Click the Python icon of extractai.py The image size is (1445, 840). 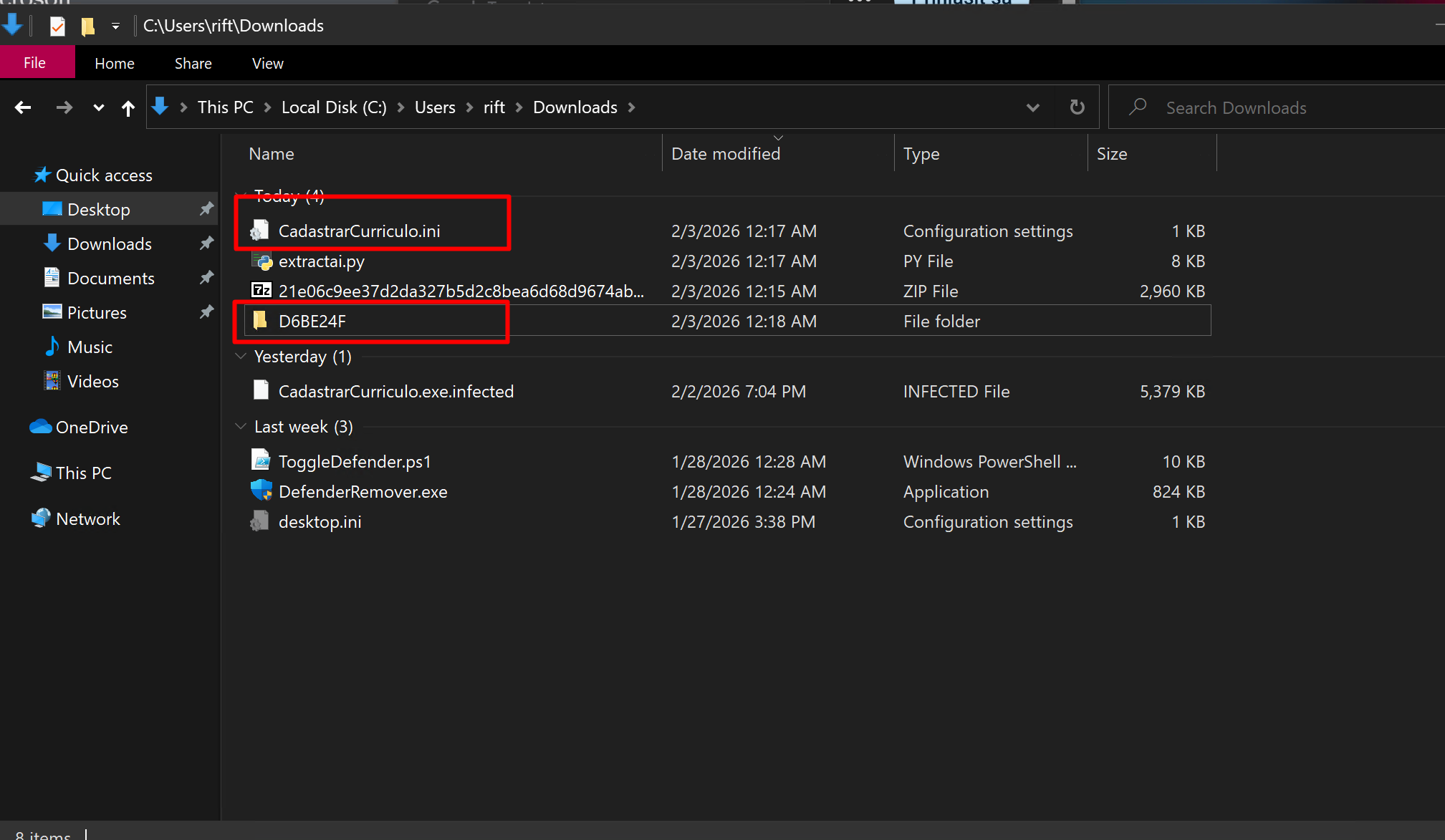click(x=261, y=261)
